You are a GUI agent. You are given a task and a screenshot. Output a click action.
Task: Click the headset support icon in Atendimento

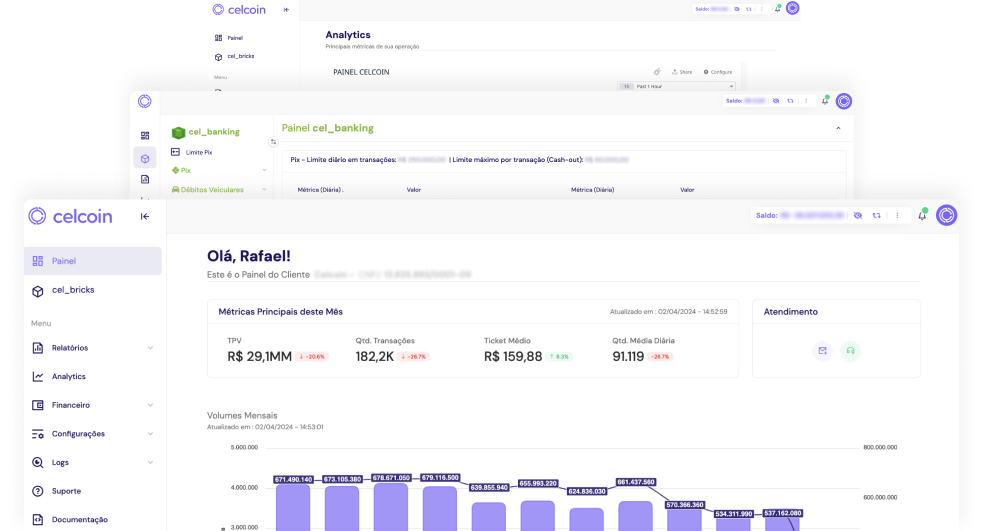click(850, 351)
